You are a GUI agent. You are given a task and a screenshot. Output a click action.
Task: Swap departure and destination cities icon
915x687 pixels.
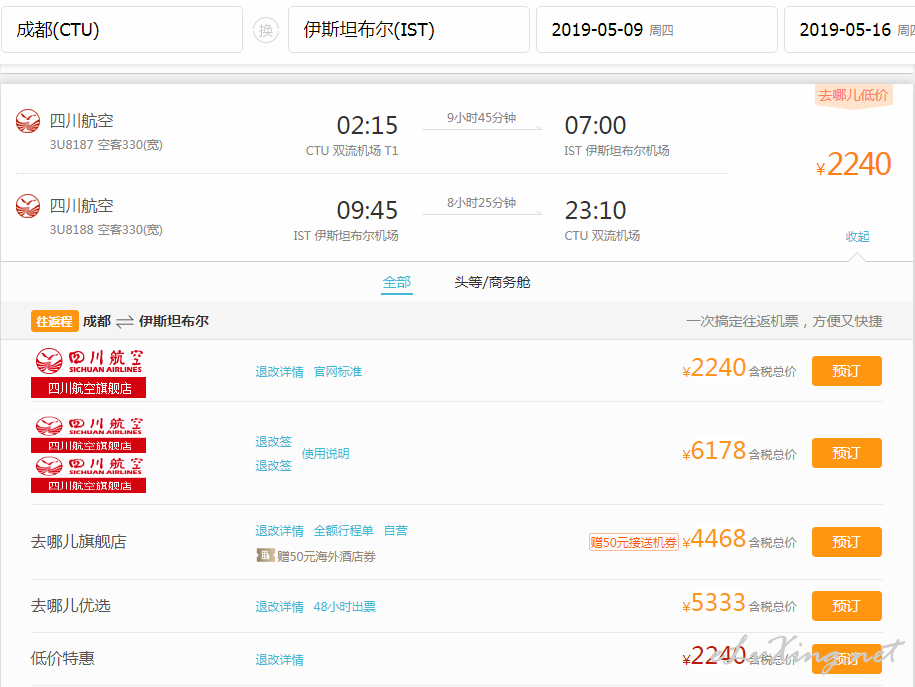266,30
